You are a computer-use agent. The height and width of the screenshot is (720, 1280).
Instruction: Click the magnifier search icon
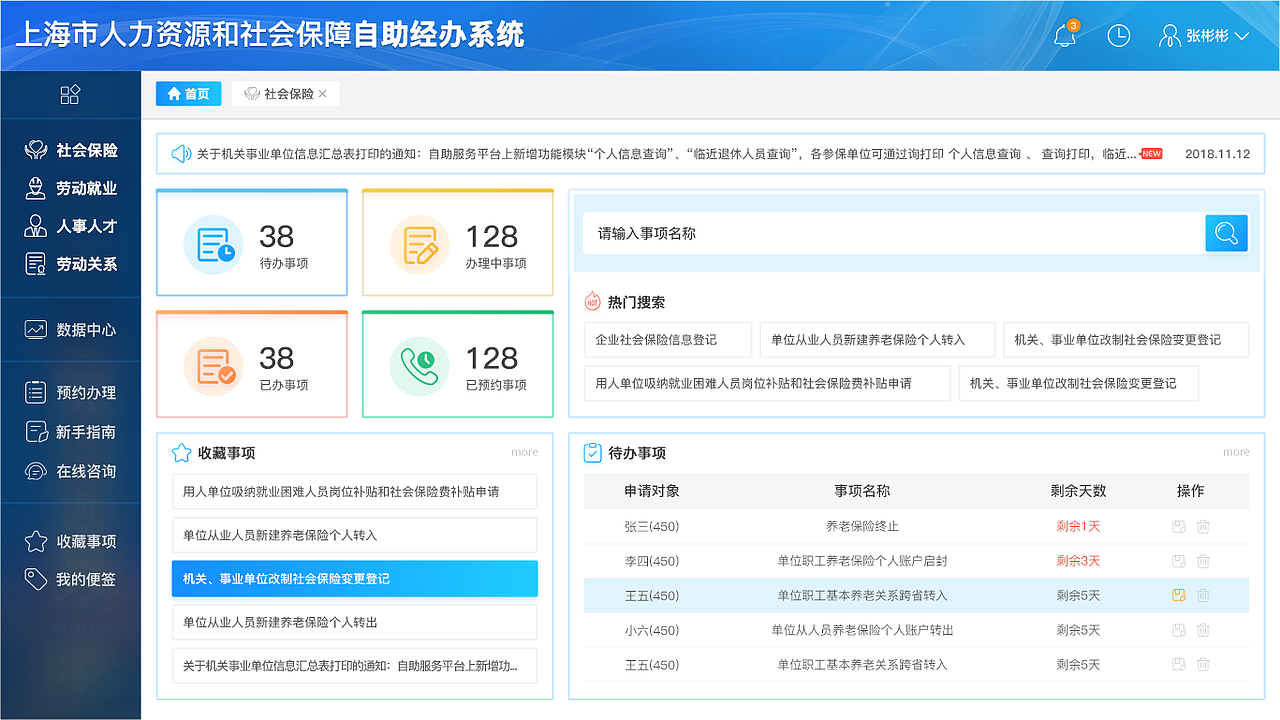point(1226,233)
